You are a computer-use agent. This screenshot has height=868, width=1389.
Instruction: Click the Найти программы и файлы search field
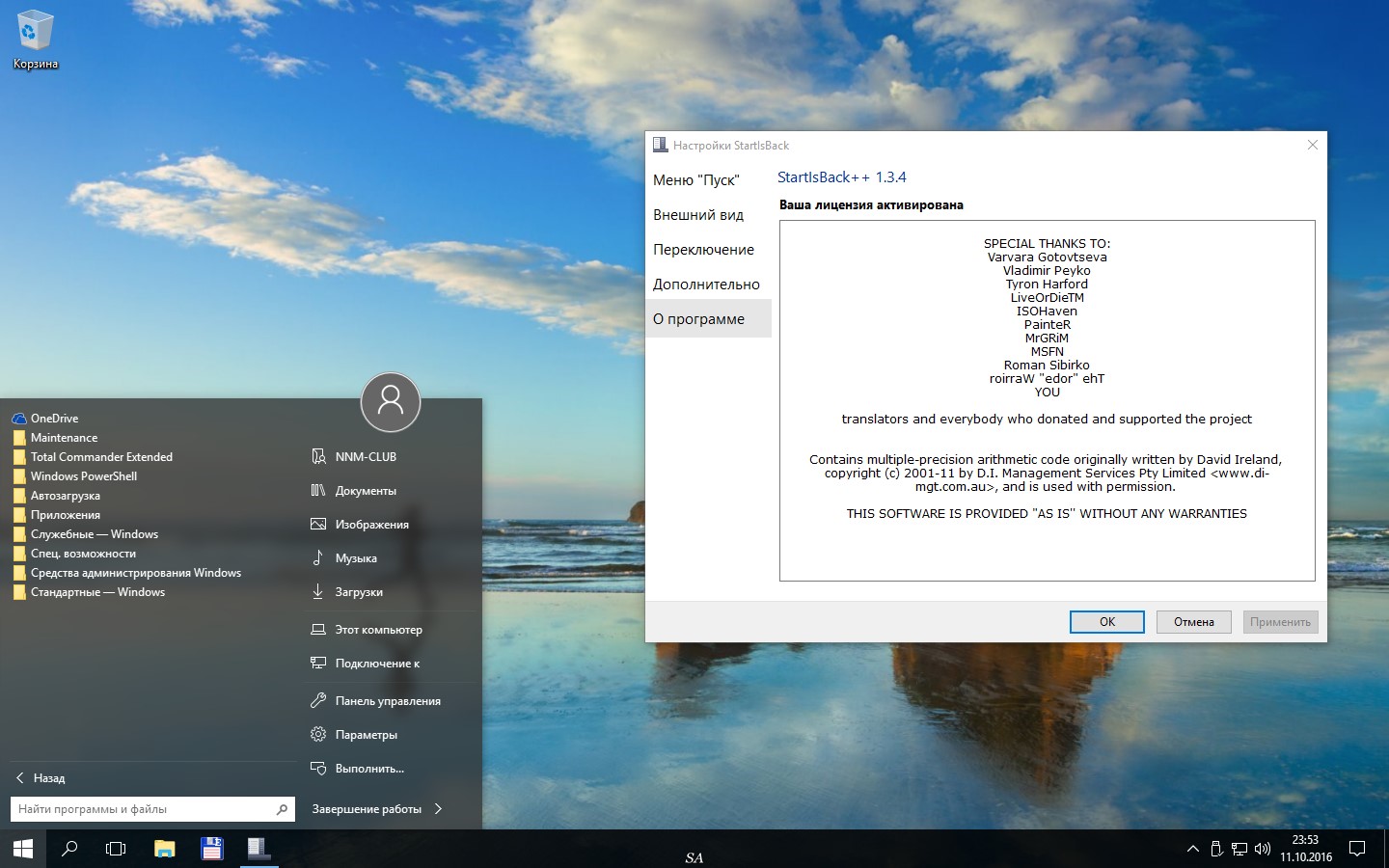pos(145,809)
